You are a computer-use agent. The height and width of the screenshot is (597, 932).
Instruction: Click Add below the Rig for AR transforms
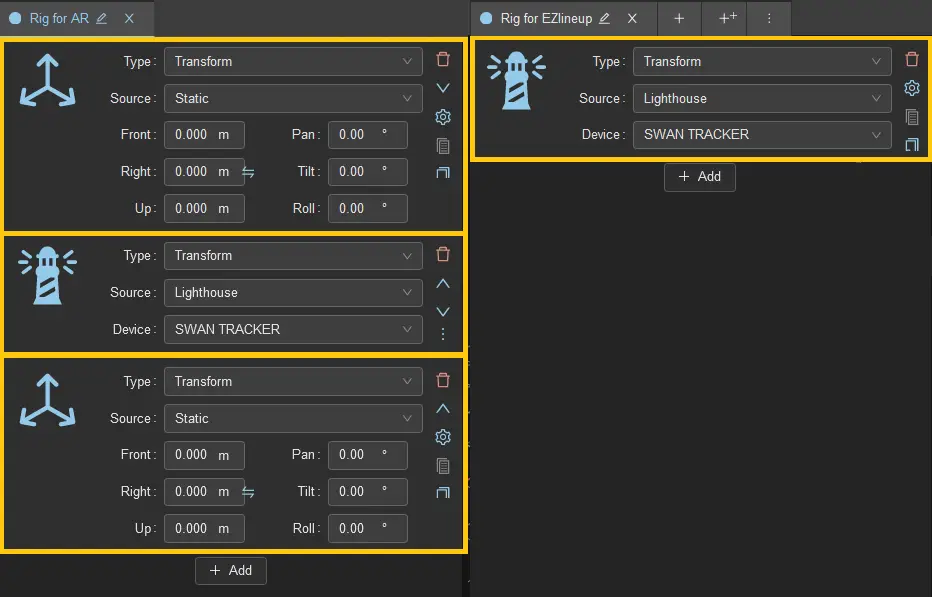230,570
